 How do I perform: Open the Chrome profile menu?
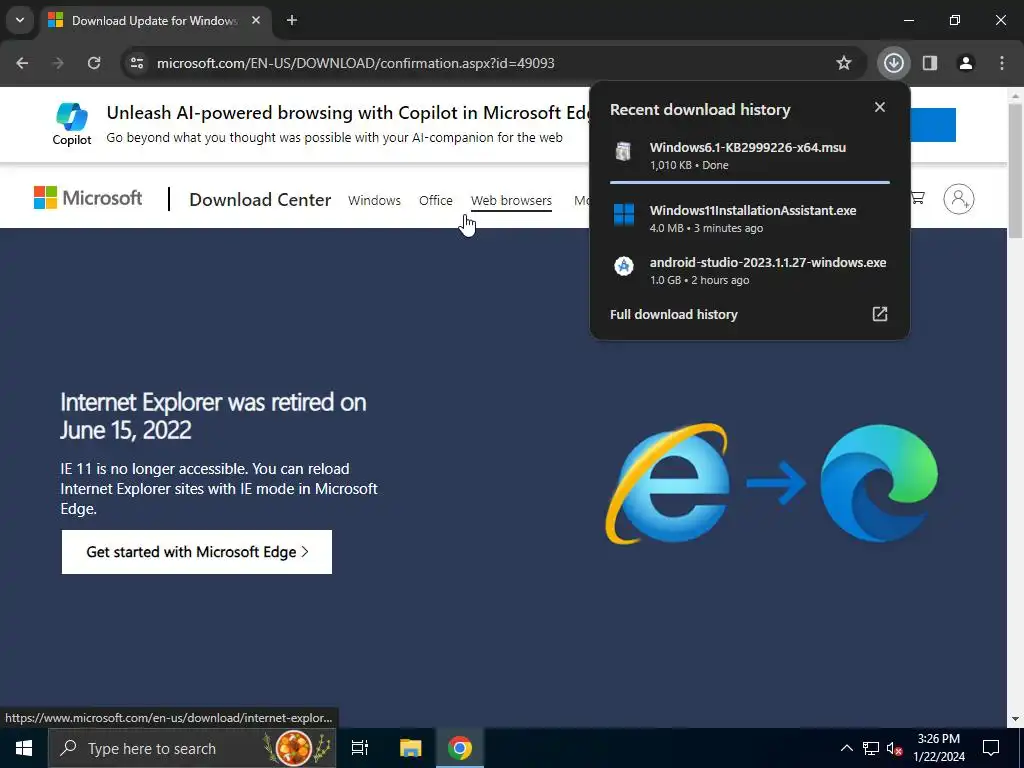pyautogui.click(x=966, y=63)
